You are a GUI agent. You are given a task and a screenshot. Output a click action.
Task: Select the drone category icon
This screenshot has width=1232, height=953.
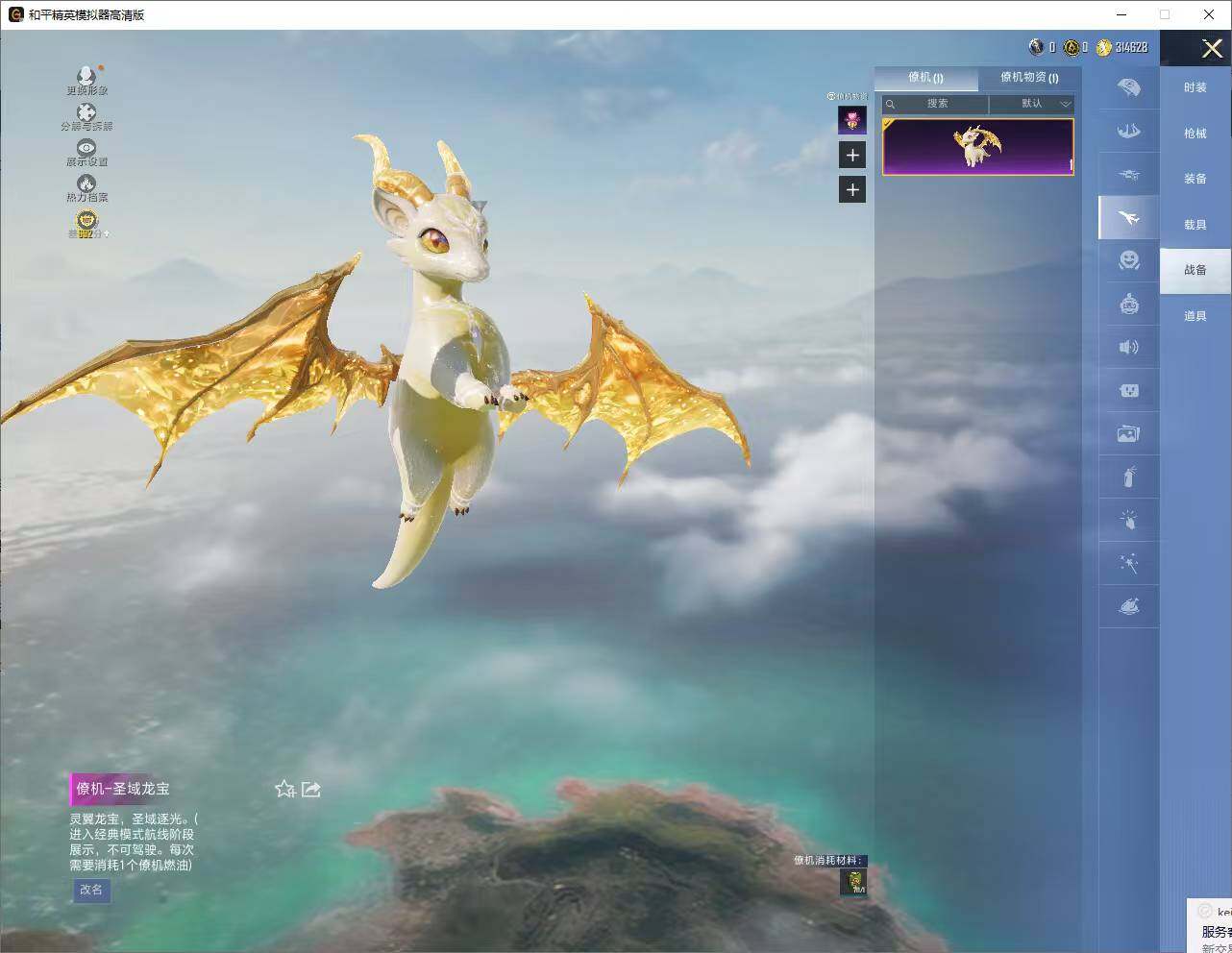tap(1129, 175)
